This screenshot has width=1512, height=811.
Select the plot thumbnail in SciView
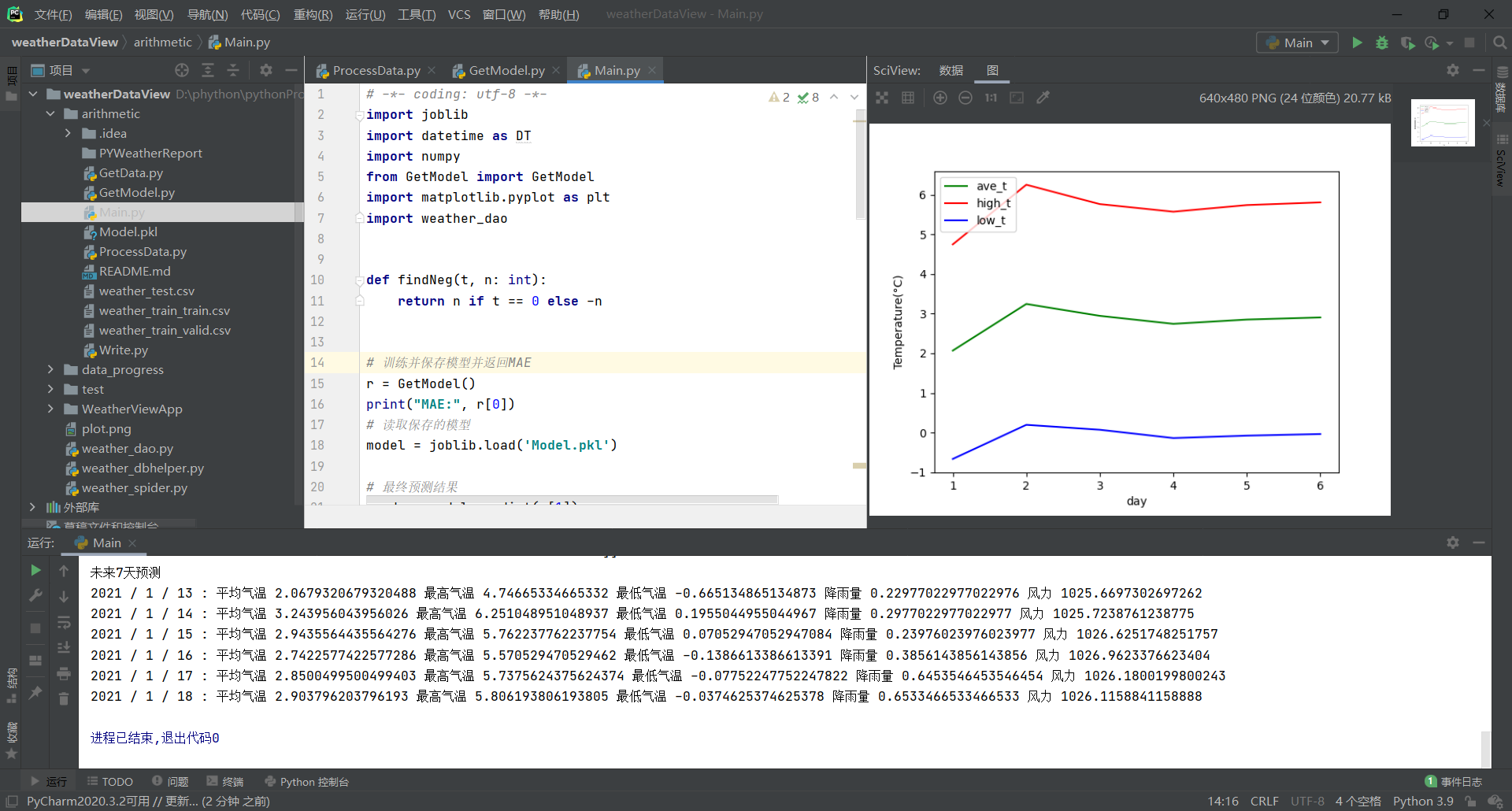[1443, 123]
